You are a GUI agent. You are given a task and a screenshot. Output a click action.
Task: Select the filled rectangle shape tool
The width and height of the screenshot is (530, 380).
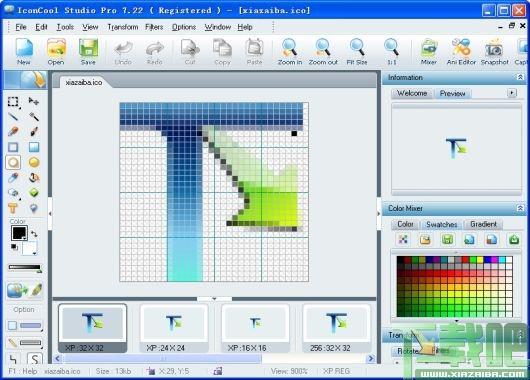point(34,147)
